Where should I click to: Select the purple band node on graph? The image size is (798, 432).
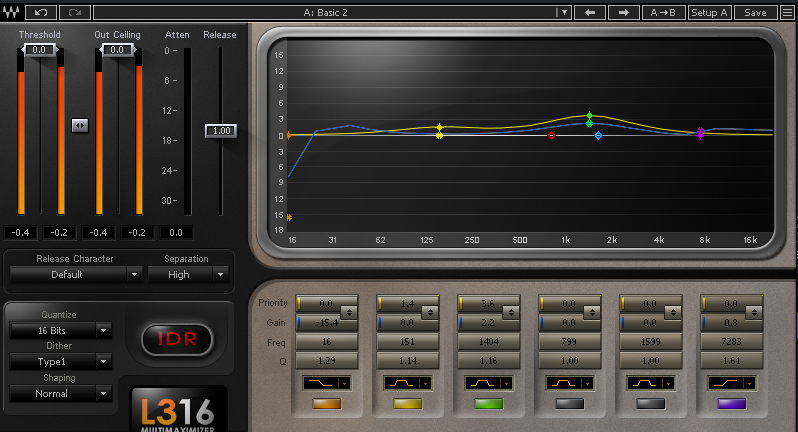[701, 133]
